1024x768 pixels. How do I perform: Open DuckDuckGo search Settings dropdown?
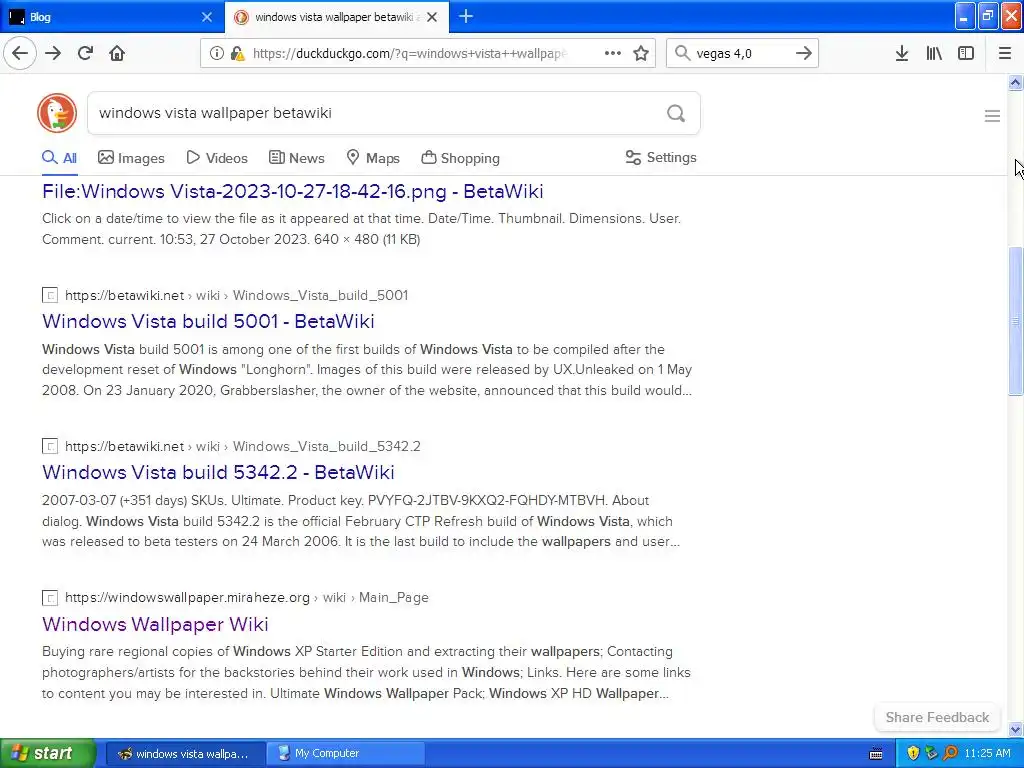[x=661, y=157]
